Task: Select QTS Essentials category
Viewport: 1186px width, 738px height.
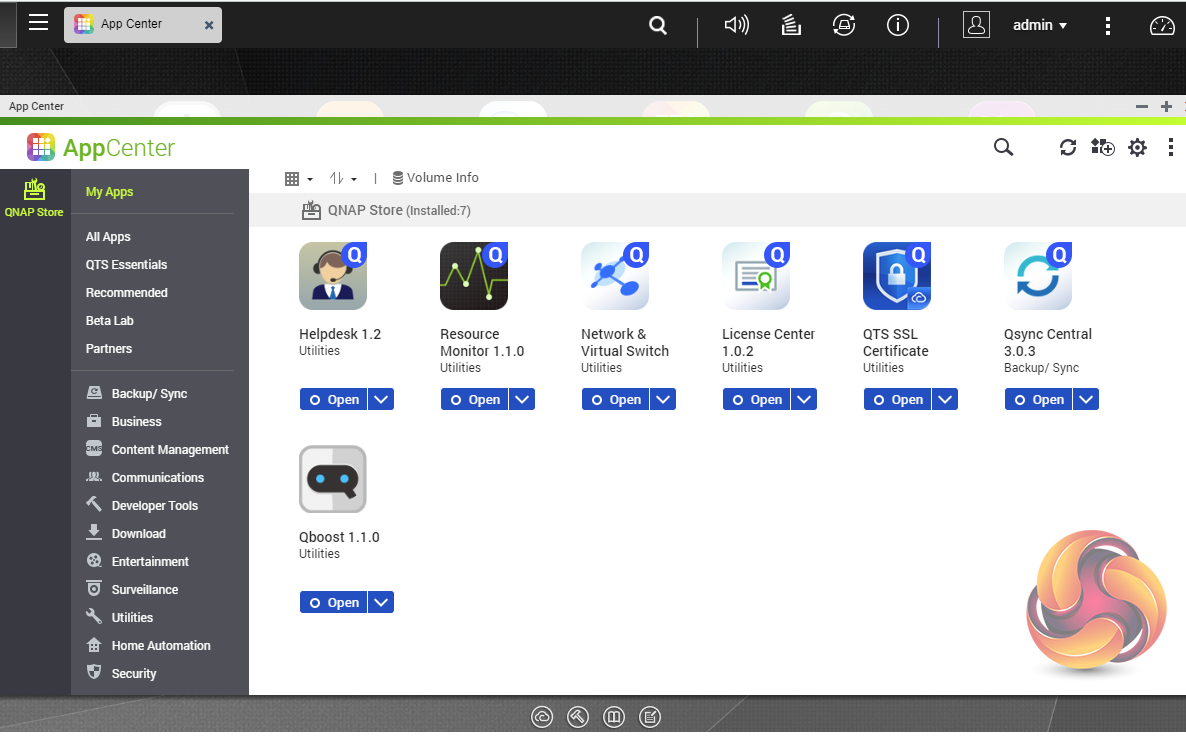Action: point(126,265)
